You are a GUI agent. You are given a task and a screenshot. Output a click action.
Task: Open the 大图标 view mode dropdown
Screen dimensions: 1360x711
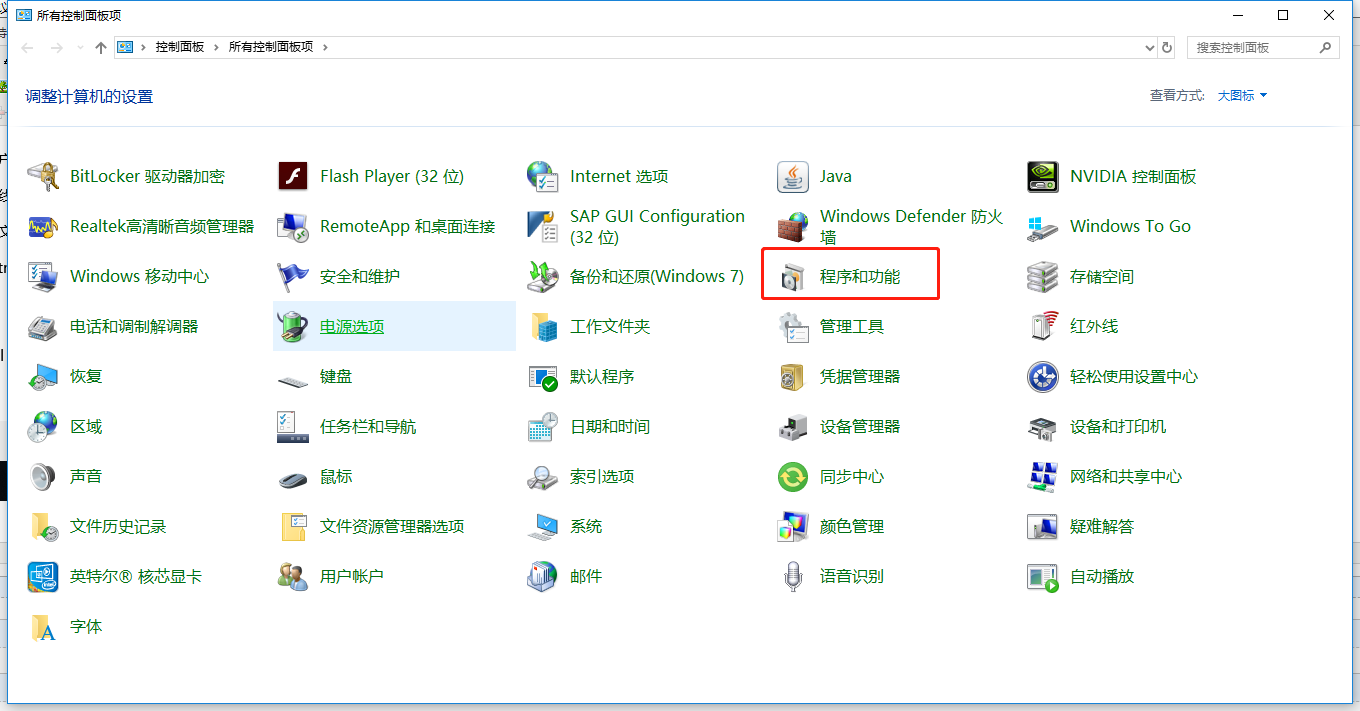click(x=1242, y=95)
